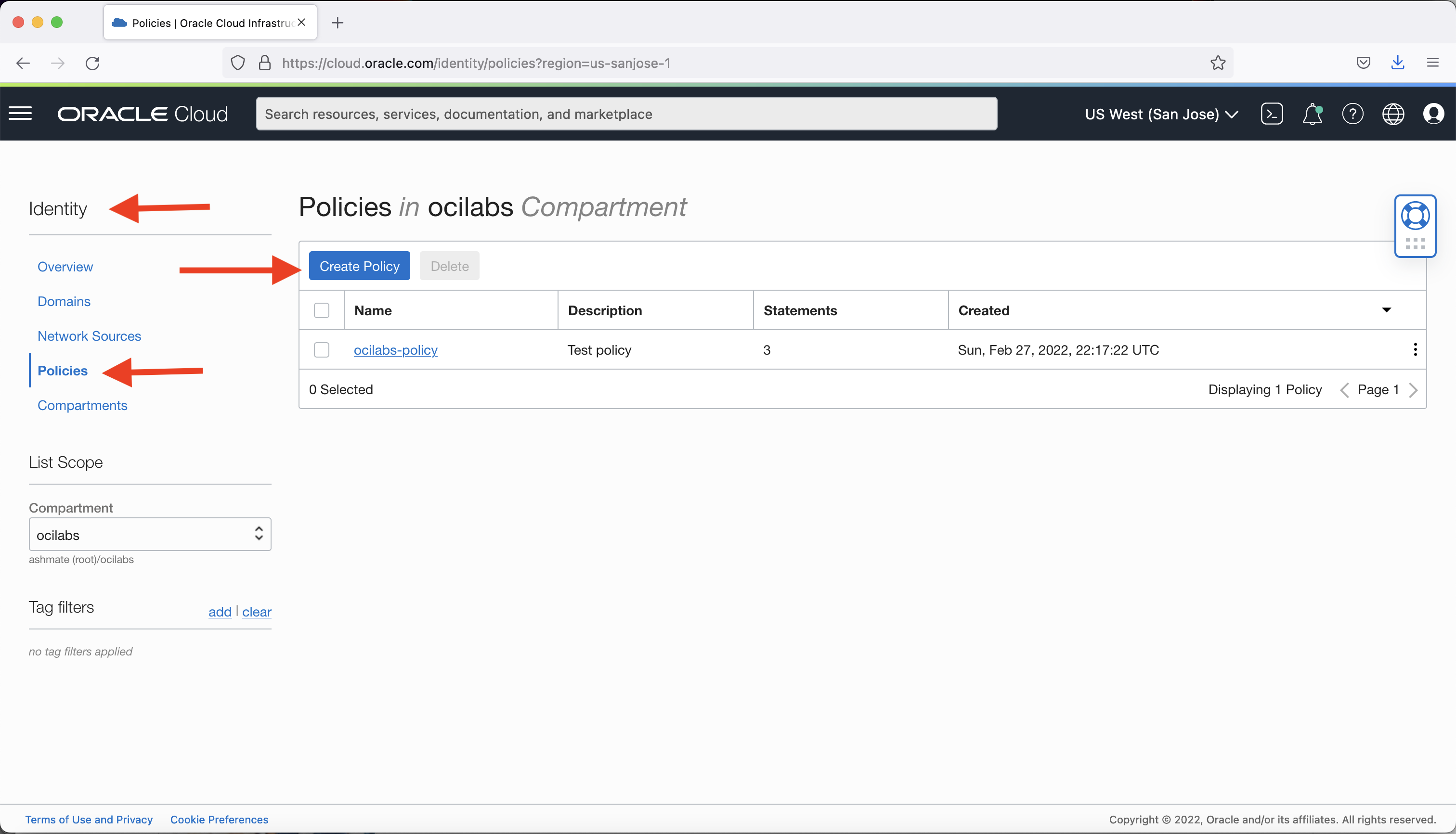
Task: Bookmark the page with the star icon
Action: coord(1218,63)
